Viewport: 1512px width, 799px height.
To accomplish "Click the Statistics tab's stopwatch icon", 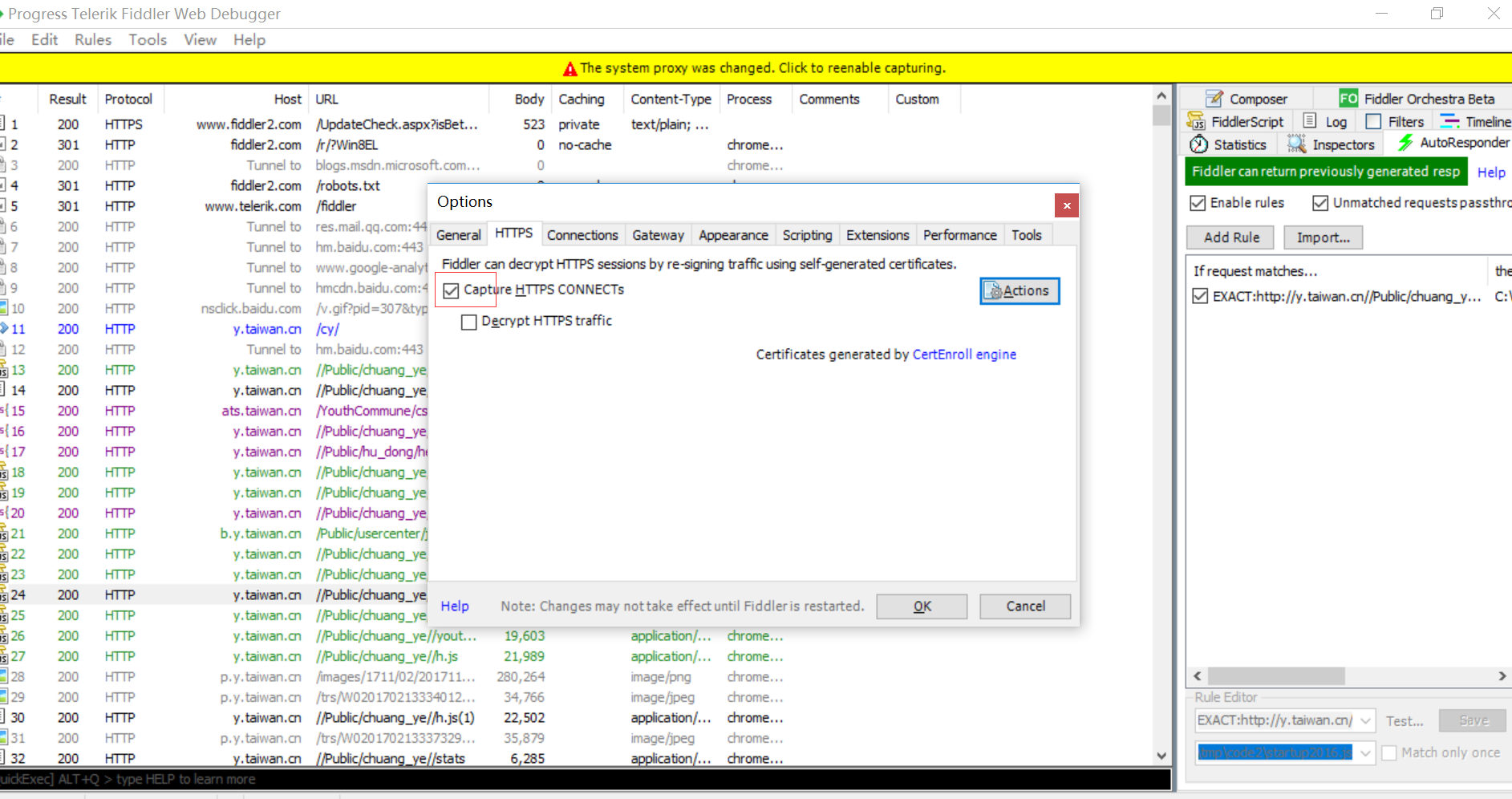I will [1199, 144].
